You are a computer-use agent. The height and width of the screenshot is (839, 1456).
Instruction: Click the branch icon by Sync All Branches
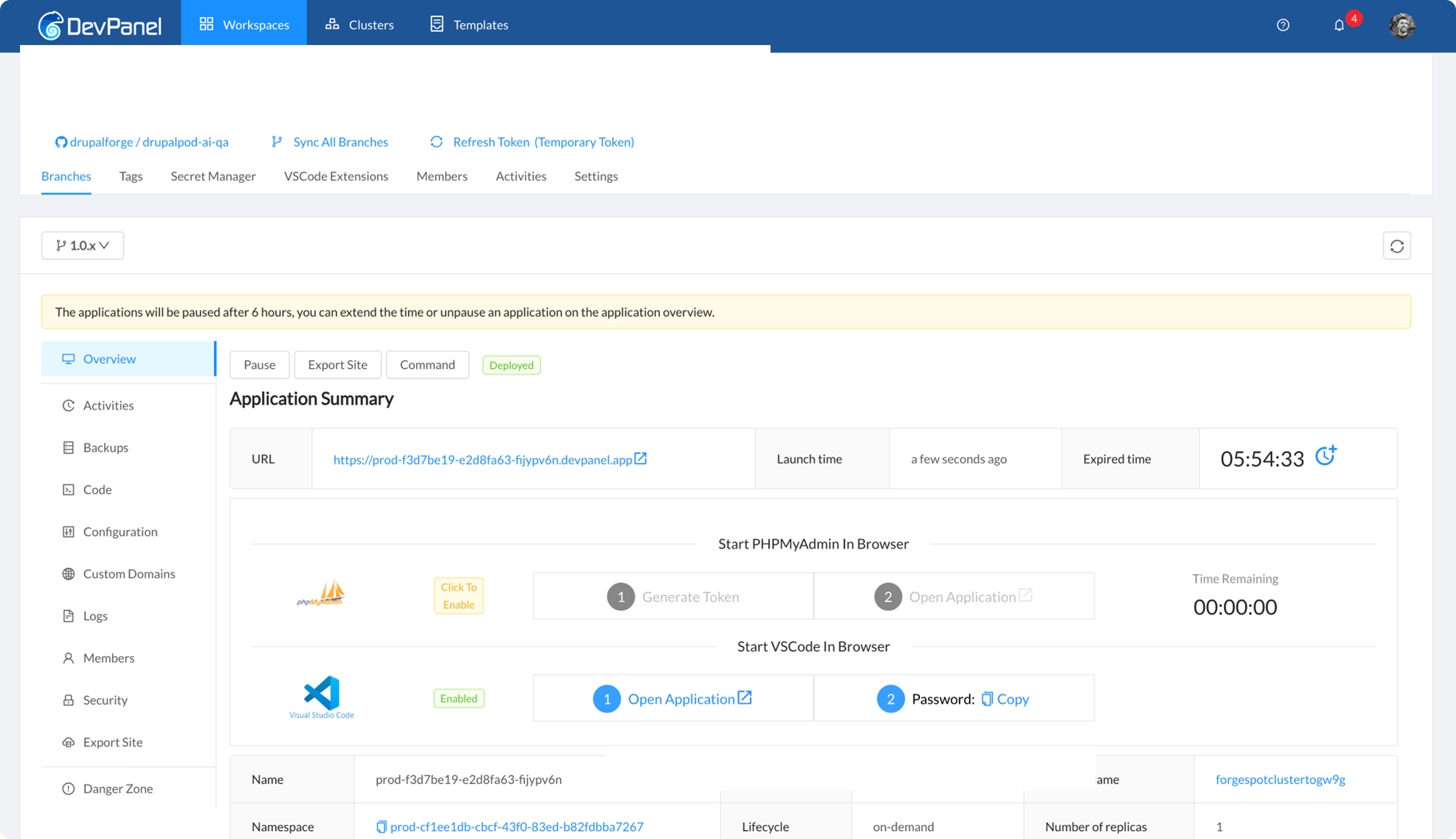[277, 142]
